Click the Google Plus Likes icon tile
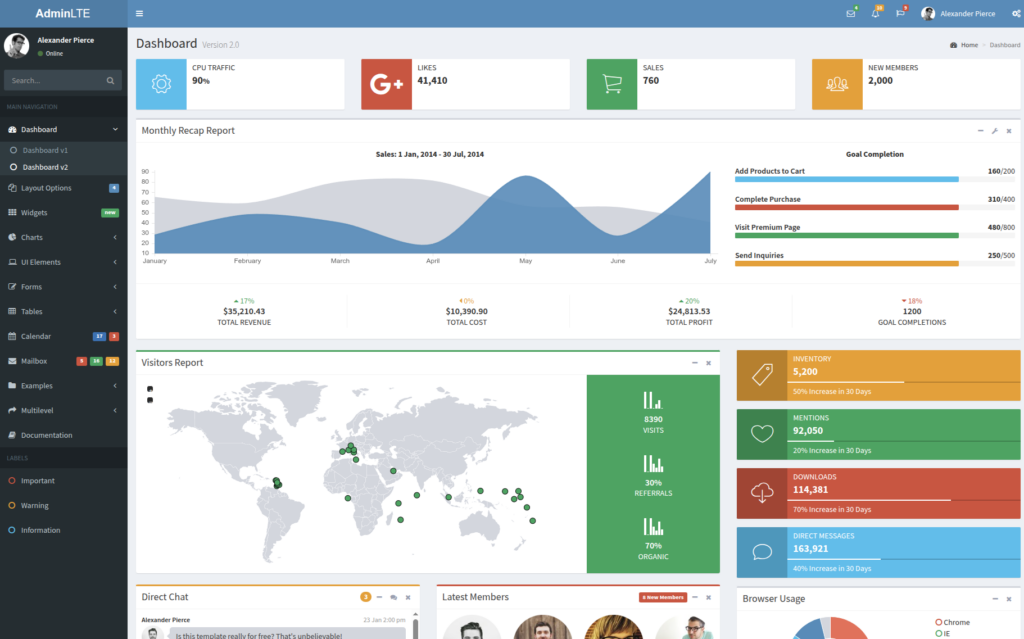 [386, 84]
